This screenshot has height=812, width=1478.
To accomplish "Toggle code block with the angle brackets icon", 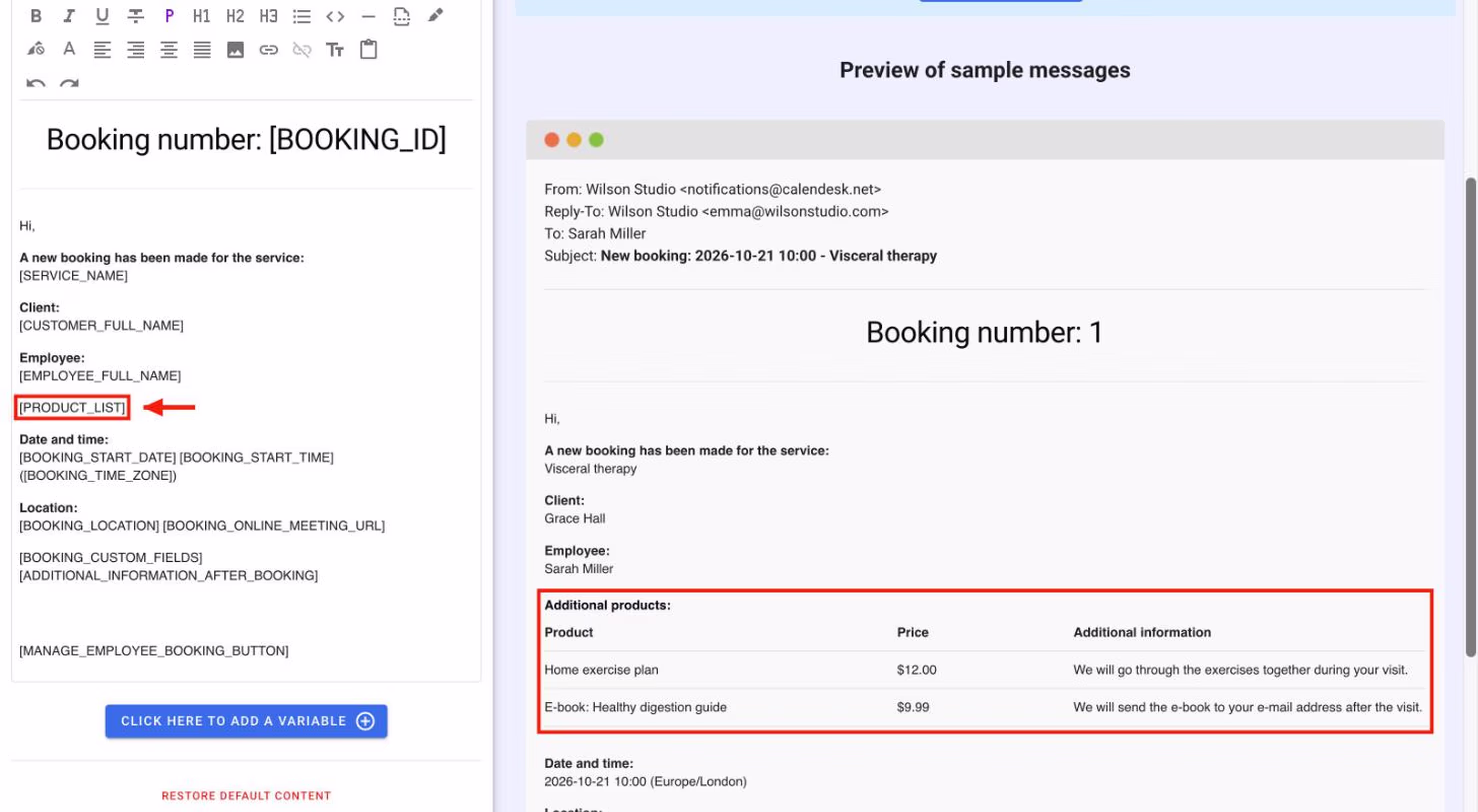I will 335,16.
